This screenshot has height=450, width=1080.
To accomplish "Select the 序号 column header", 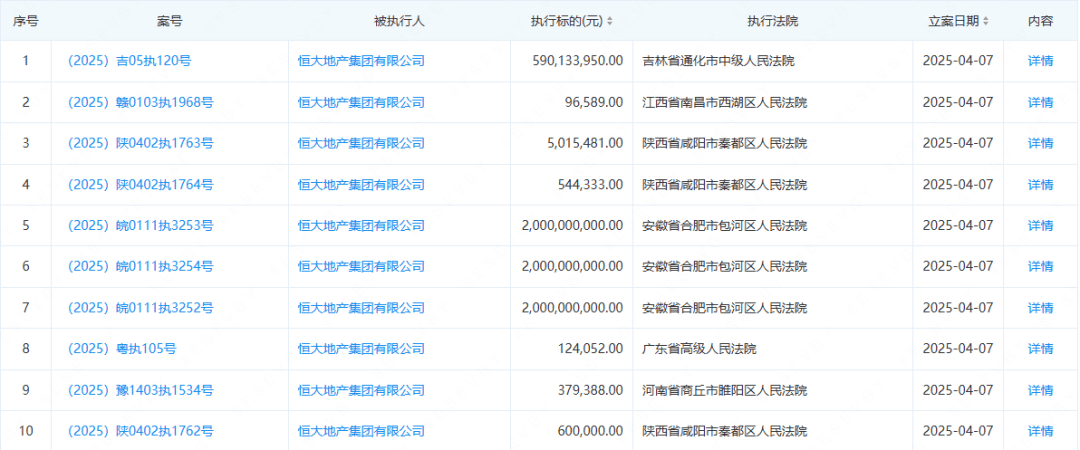I will (x=25, y=21).
